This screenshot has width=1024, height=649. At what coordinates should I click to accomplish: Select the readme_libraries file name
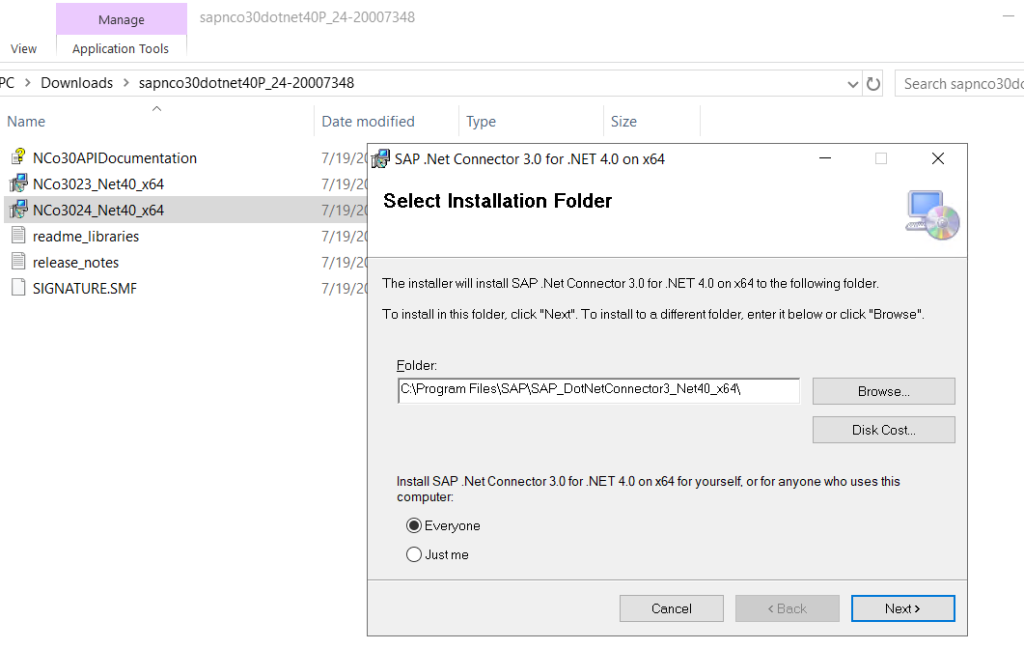86,236
